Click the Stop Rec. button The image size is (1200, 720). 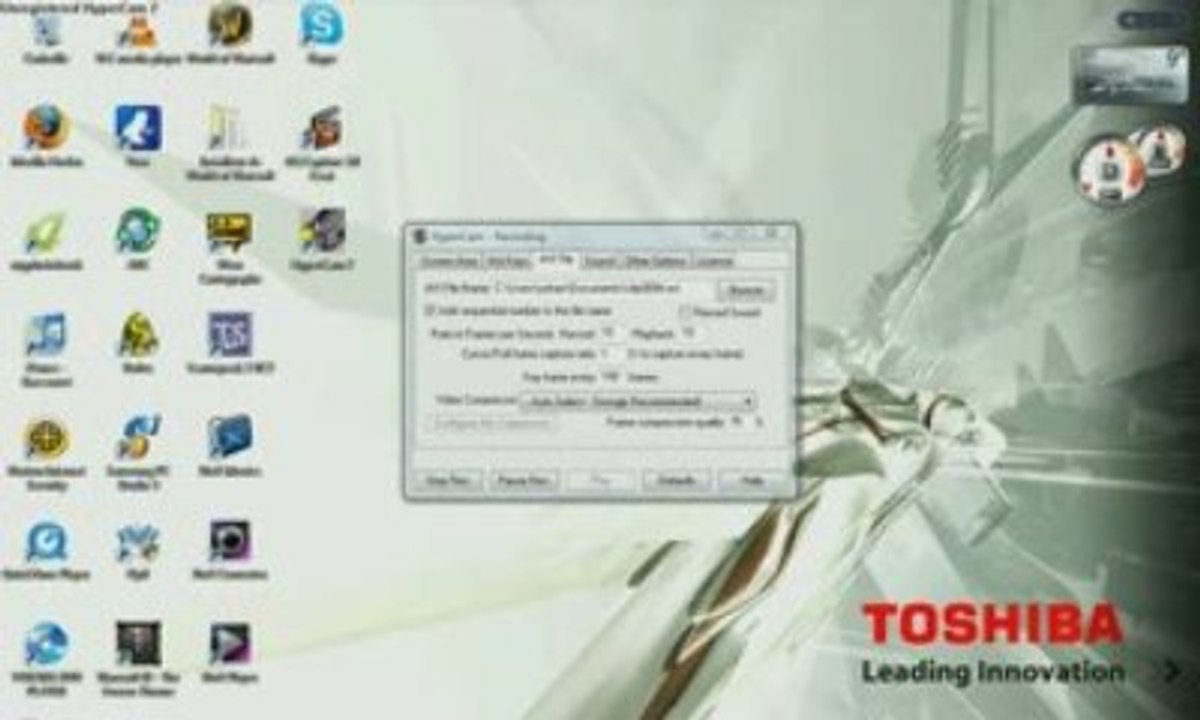coord(448,480)
